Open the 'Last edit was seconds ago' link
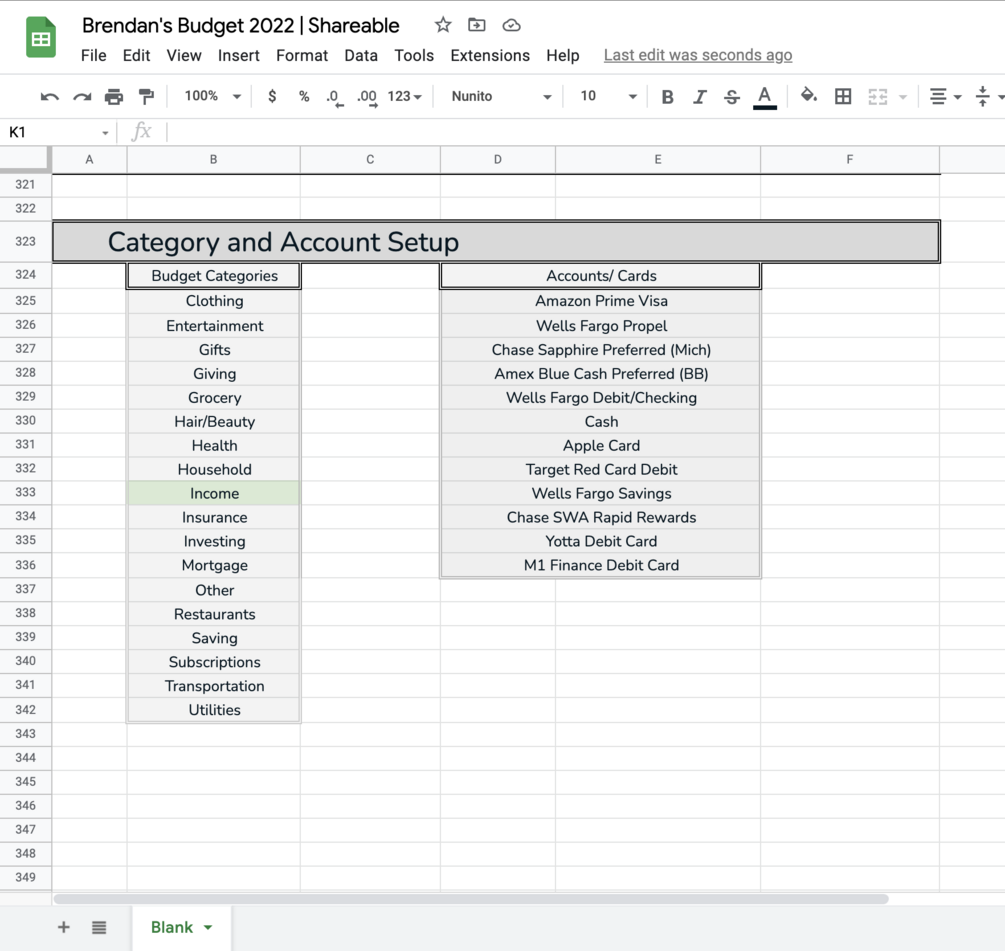 coord(698,55)
